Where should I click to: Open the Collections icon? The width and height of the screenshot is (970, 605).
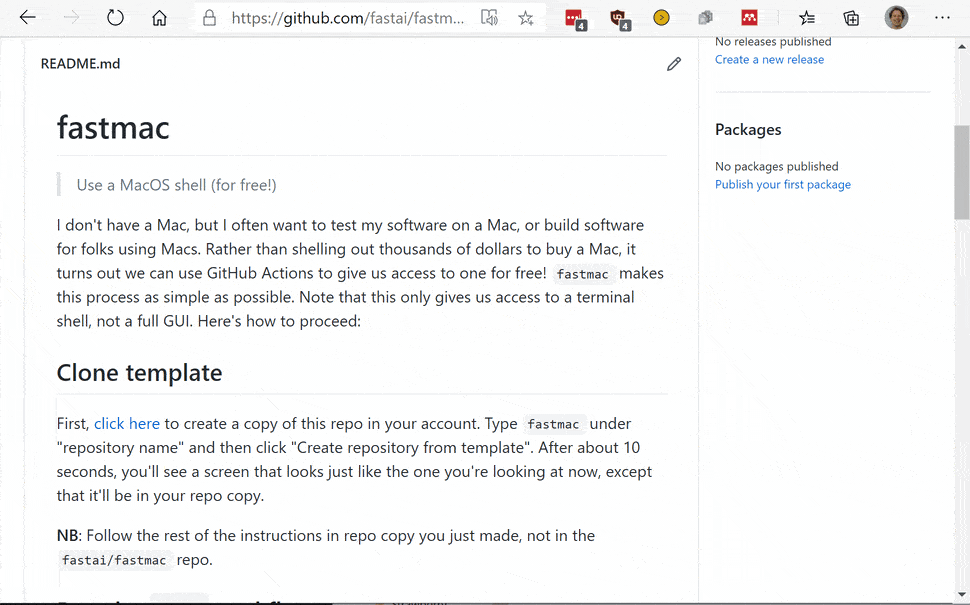click(x=851, y=18)
